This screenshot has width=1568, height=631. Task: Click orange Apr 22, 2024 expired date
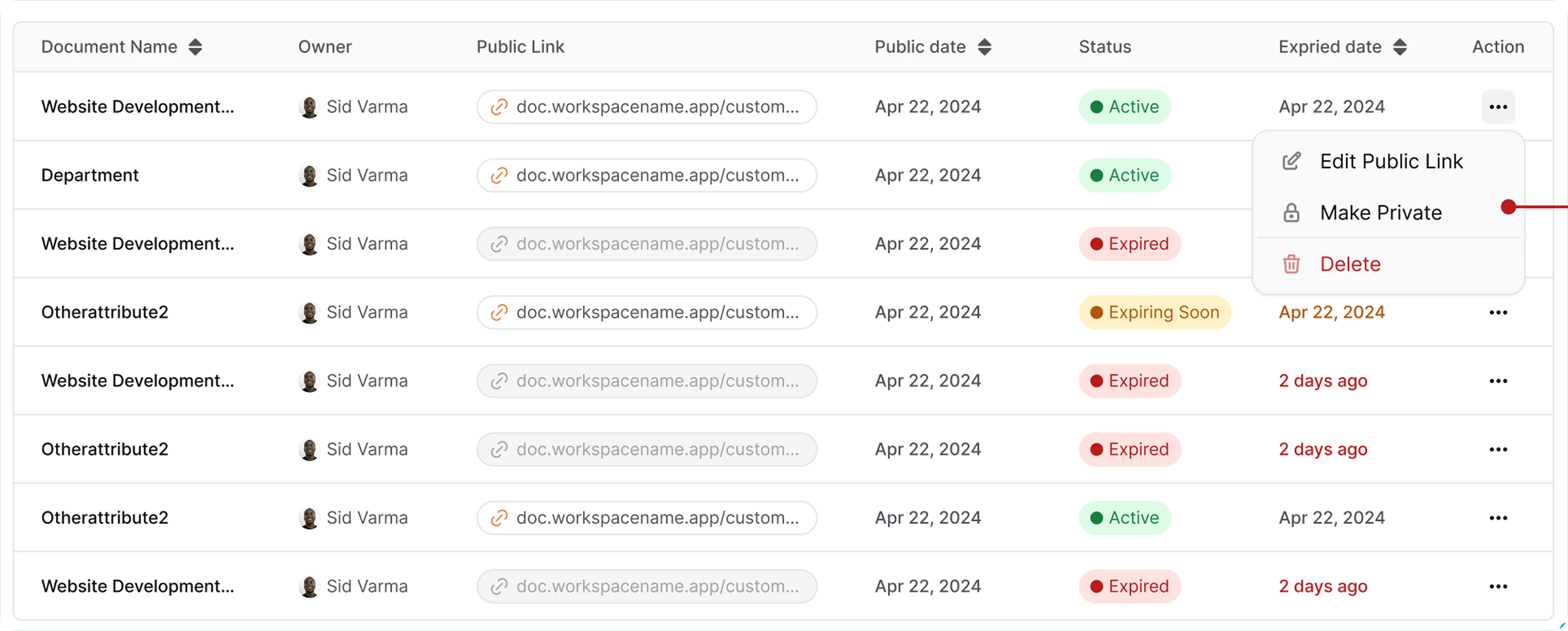[x=1331, y=312]
